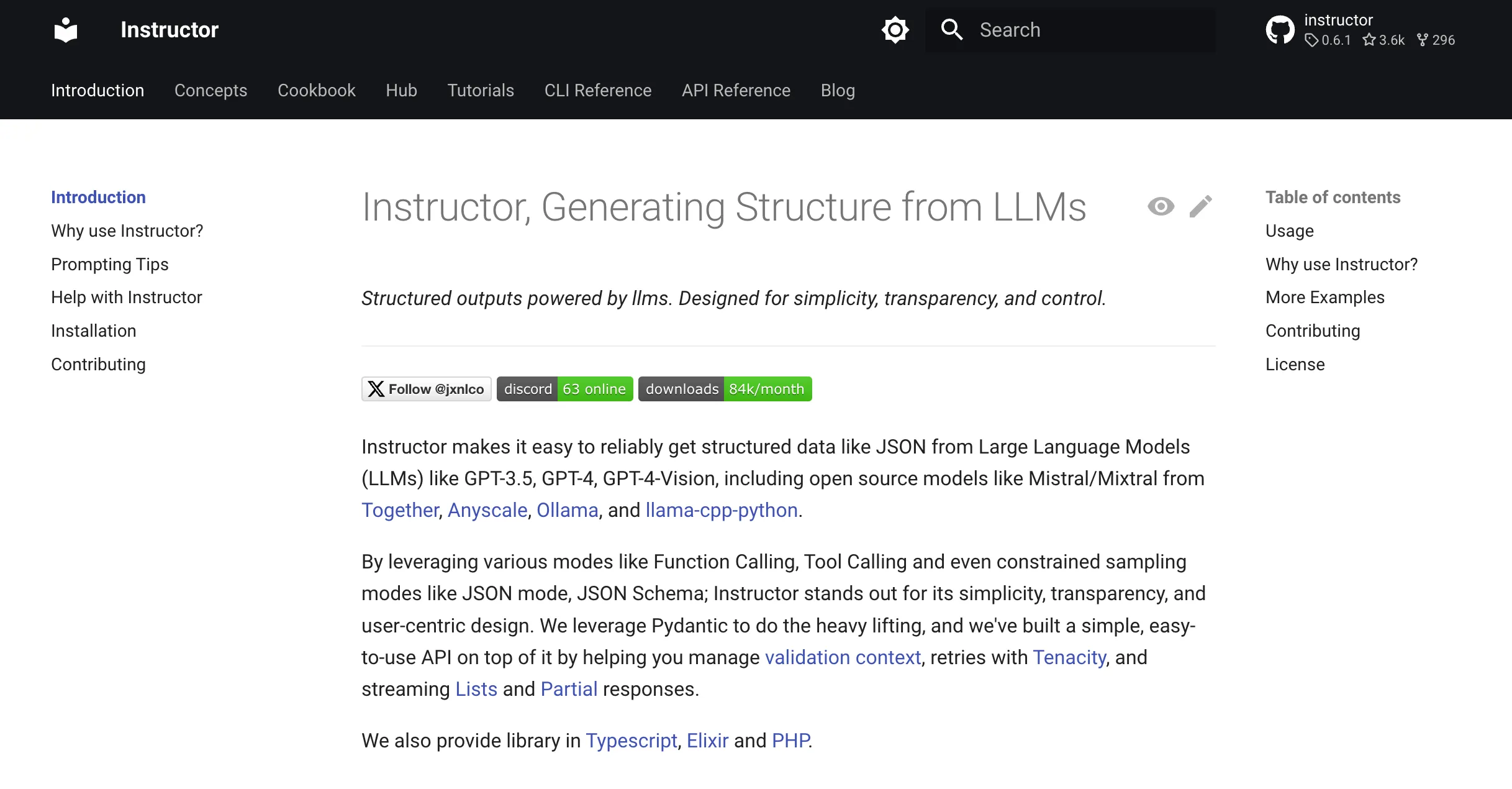Toggle the light/dark theme switch

point(895,30)
